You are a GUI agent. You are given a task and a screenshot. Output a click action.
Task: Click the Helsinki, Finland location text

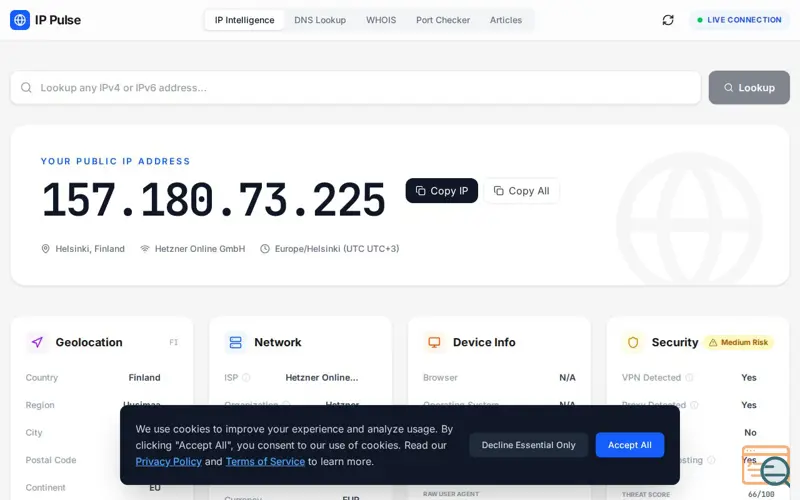(90, 249)
